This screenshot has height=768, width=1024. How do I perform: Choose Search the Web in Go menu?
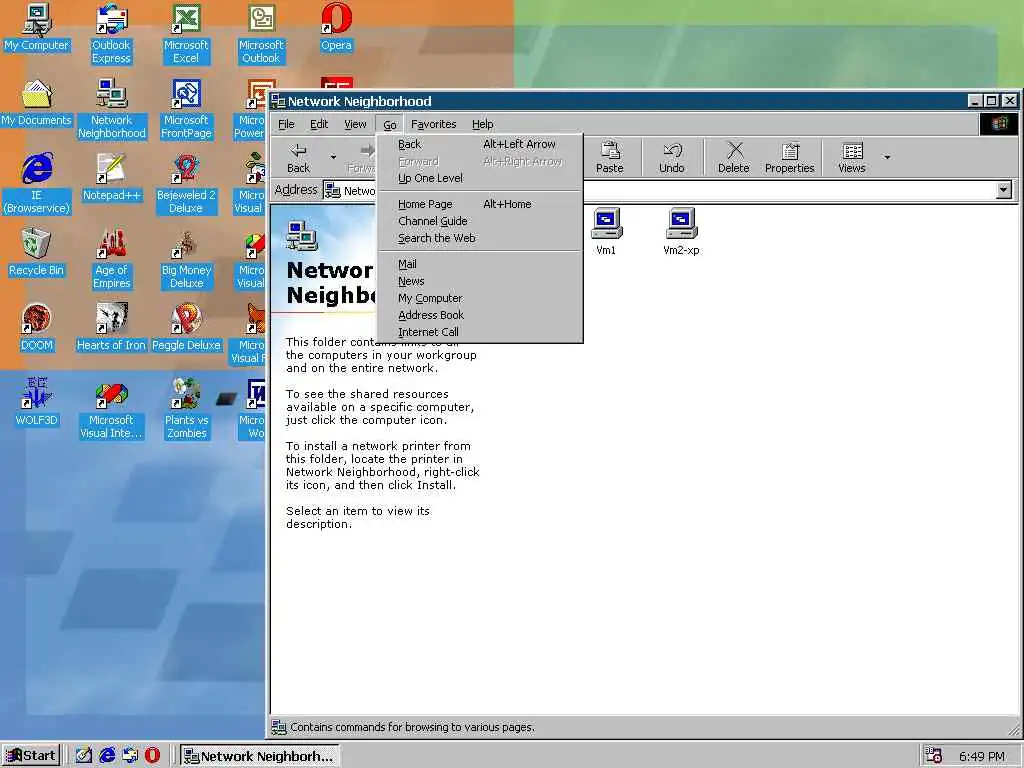[480, 238]
